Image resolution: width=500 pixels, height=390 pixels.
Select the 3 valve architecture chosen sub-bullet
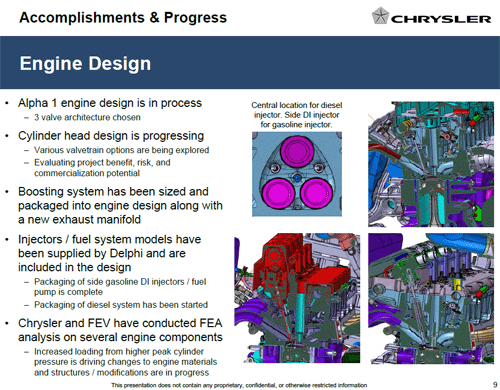click(87, 117)
